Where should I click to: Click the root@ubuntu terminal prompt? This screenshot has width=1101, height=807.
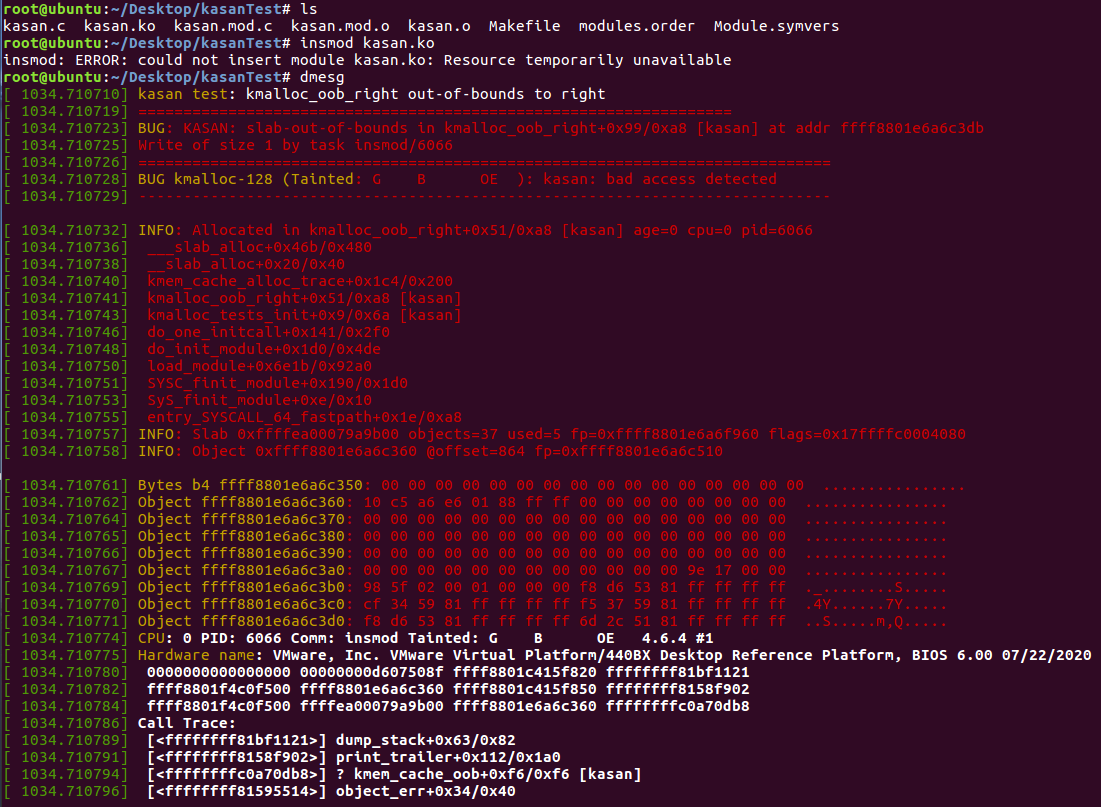tap(60, 9)
